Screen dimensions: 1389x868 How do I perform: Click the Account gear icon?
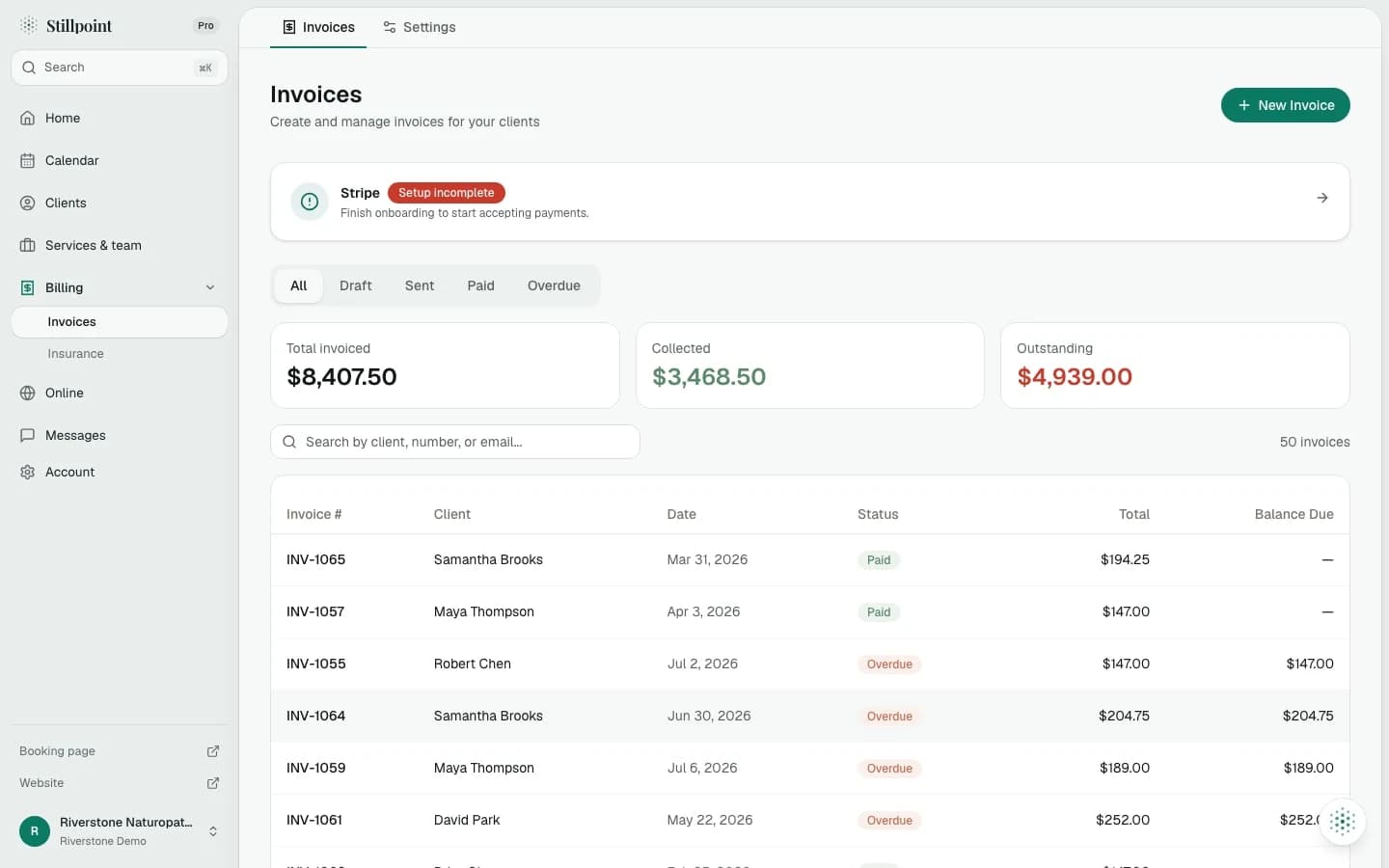[x=27, y=472]
